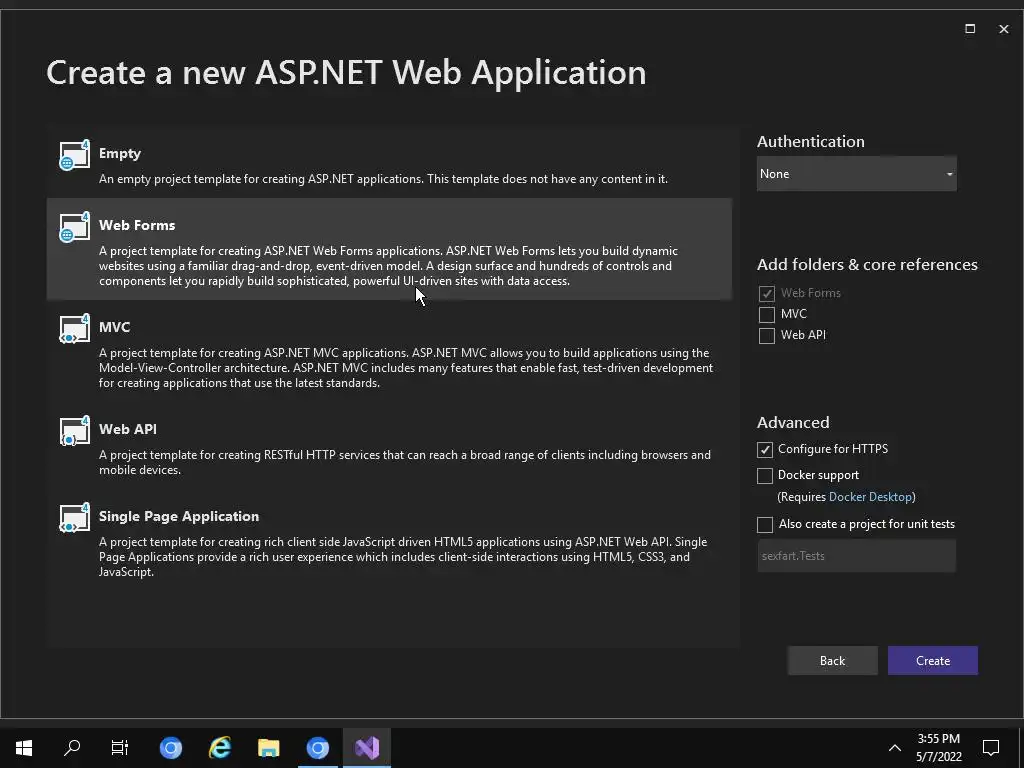Open Task View from the taskbar
This screenshot has width=1024, height=768.
click(x=120, y=747)
